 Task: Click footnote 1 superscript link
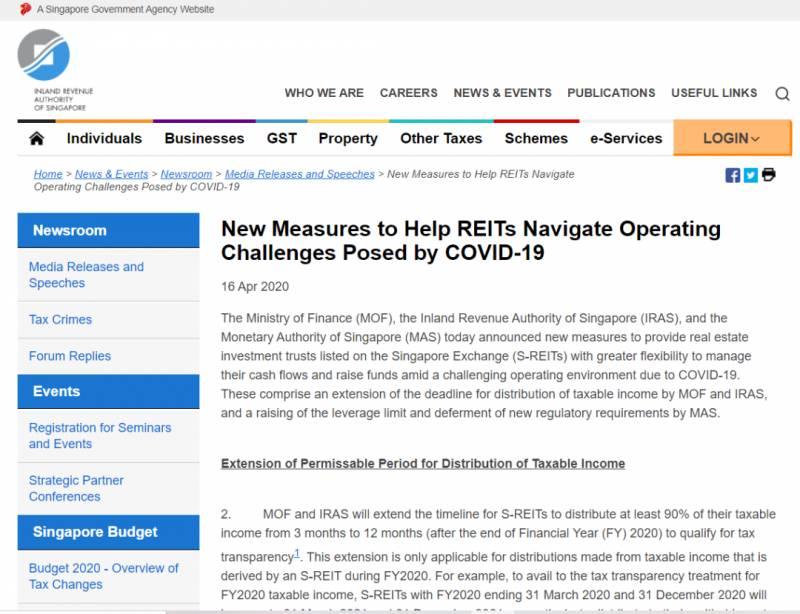298,553
